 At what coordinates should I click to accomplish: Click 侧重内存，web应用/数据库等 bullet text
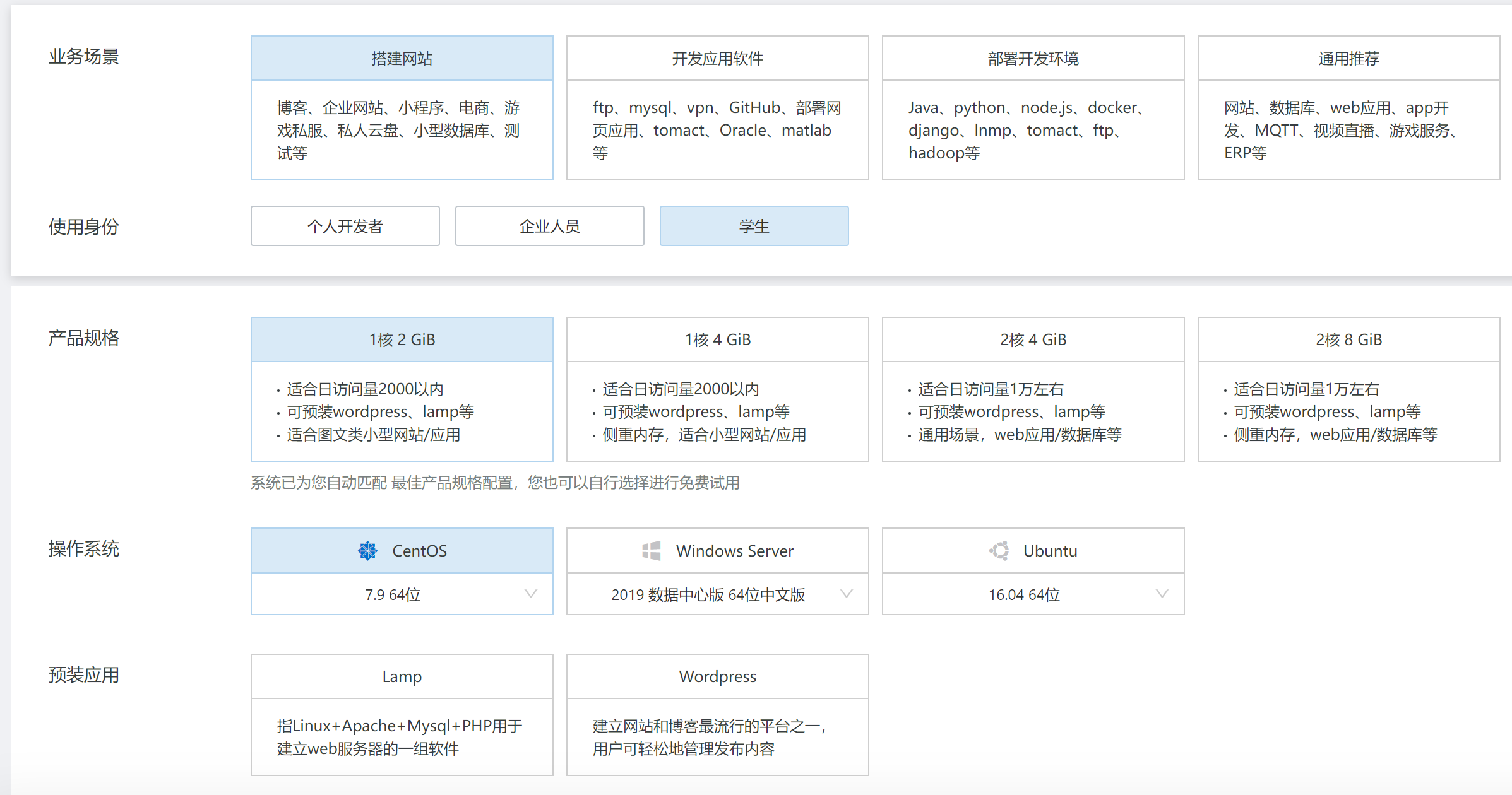pyautogui.click(x=1335, y=435)
